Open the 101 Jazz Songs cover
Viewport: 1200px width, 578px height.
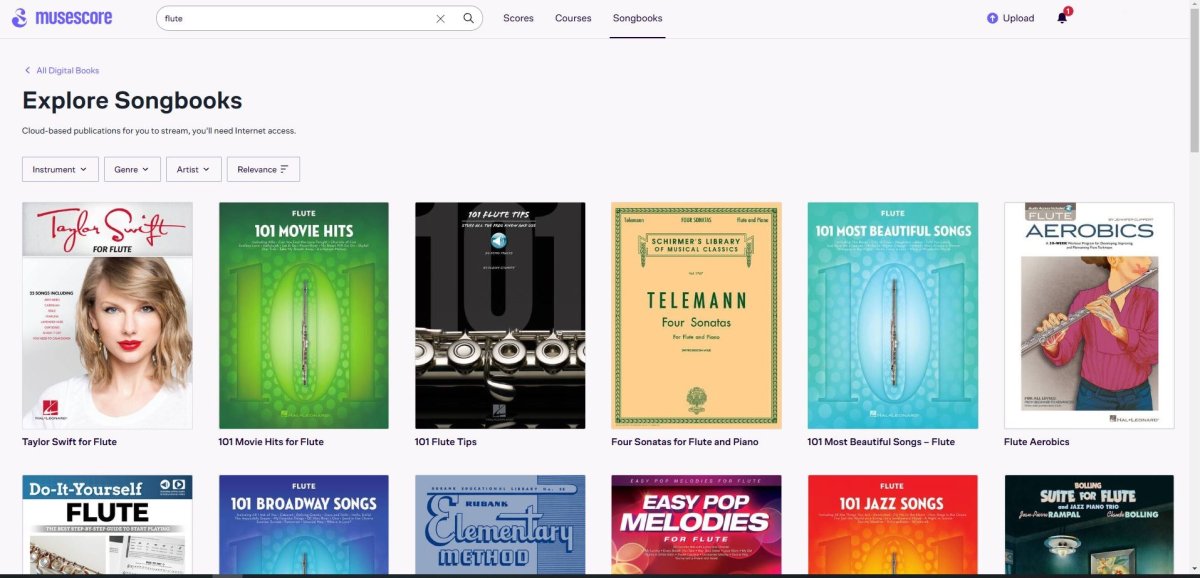[893, 524]
